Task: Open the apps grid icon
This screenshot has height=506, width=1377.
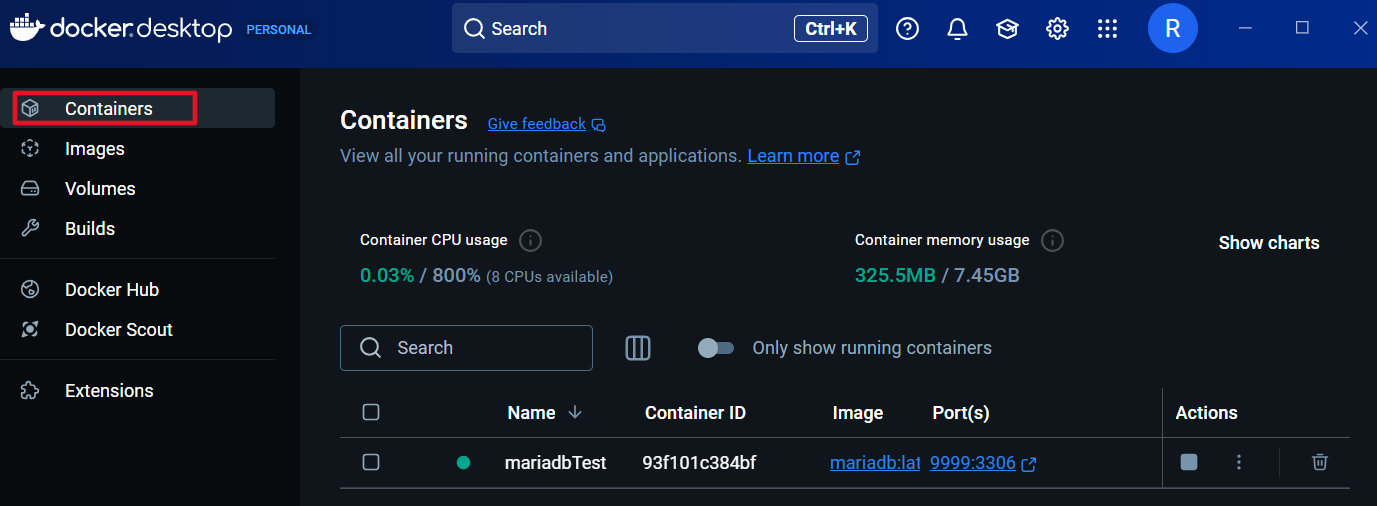Action: point(1107,29)
